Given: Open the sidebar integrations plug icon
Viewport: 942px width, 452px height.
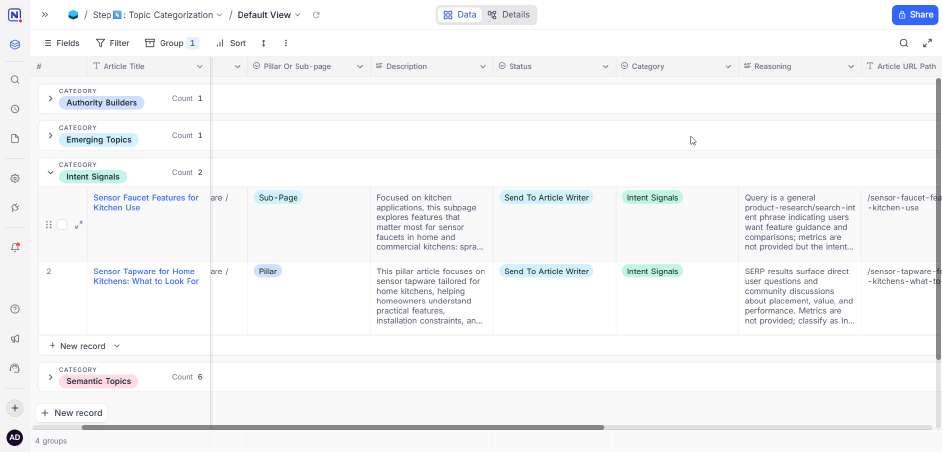Looking at the screenshot, I should click(15, 207).
